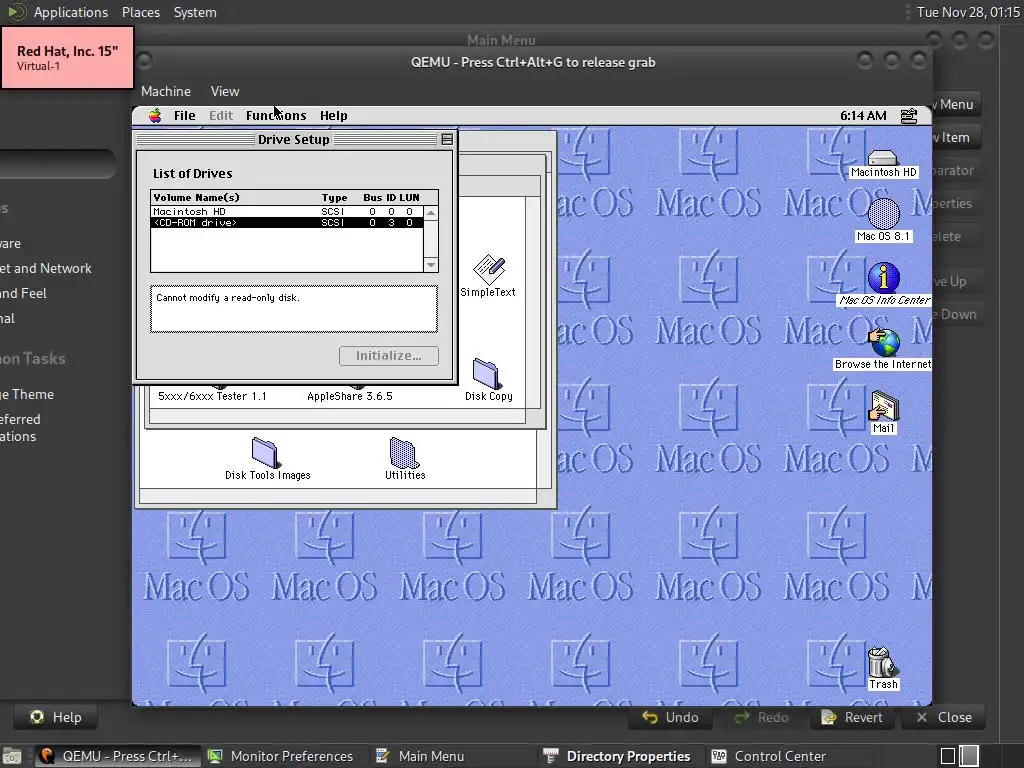Open the System menu

point(195,12)
